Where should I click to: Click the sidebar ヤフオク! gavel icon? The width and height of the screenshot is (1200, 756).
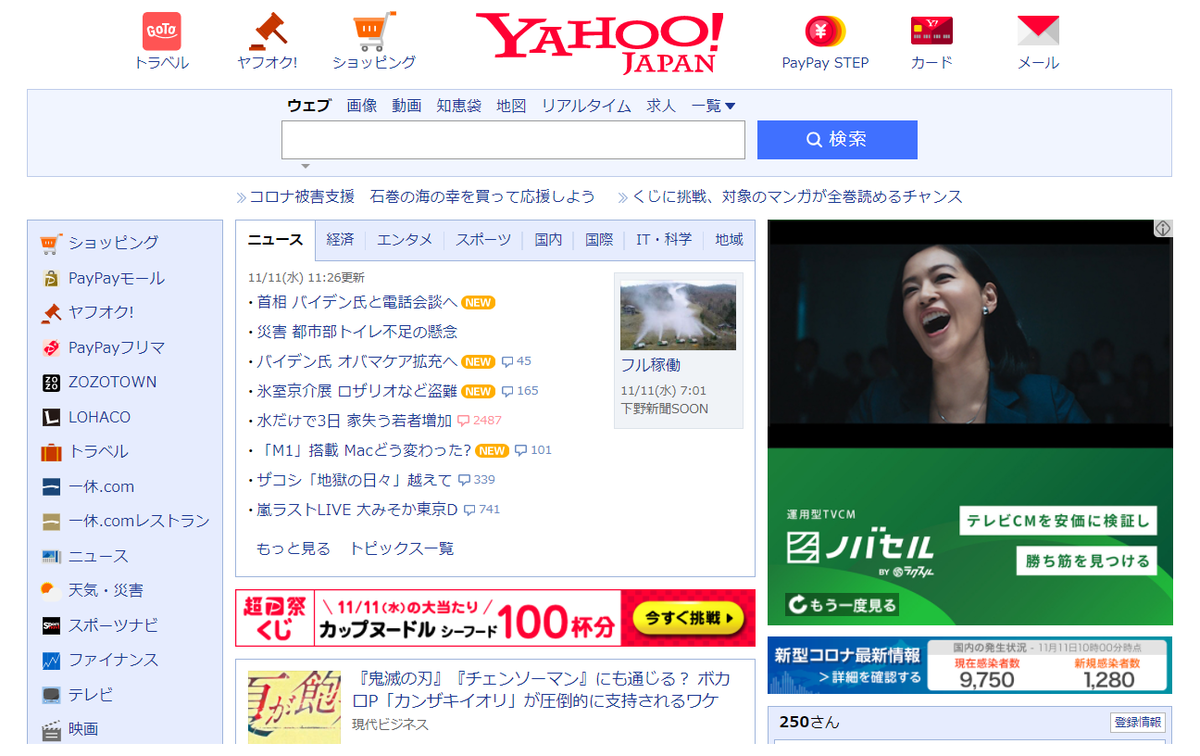coord(51,312)
